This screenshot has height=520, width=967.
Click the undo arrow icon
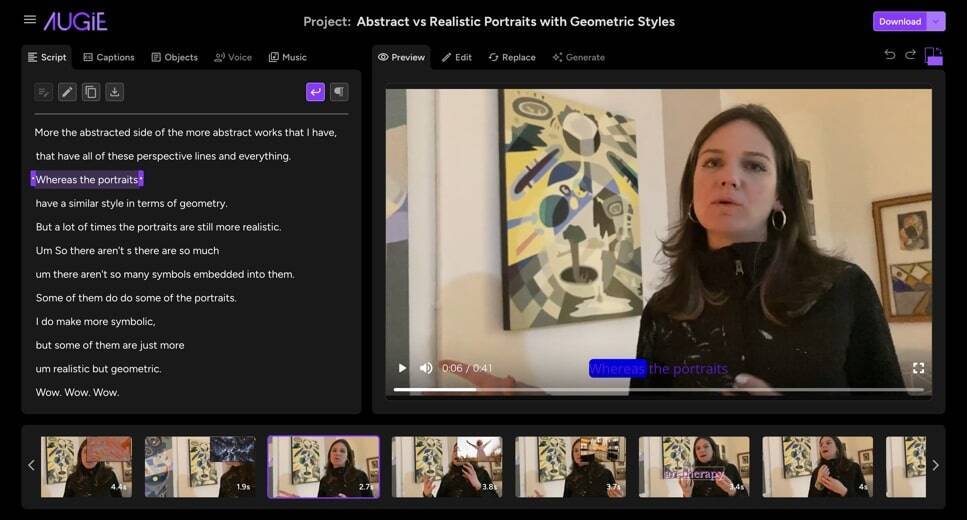pos(889,56)
